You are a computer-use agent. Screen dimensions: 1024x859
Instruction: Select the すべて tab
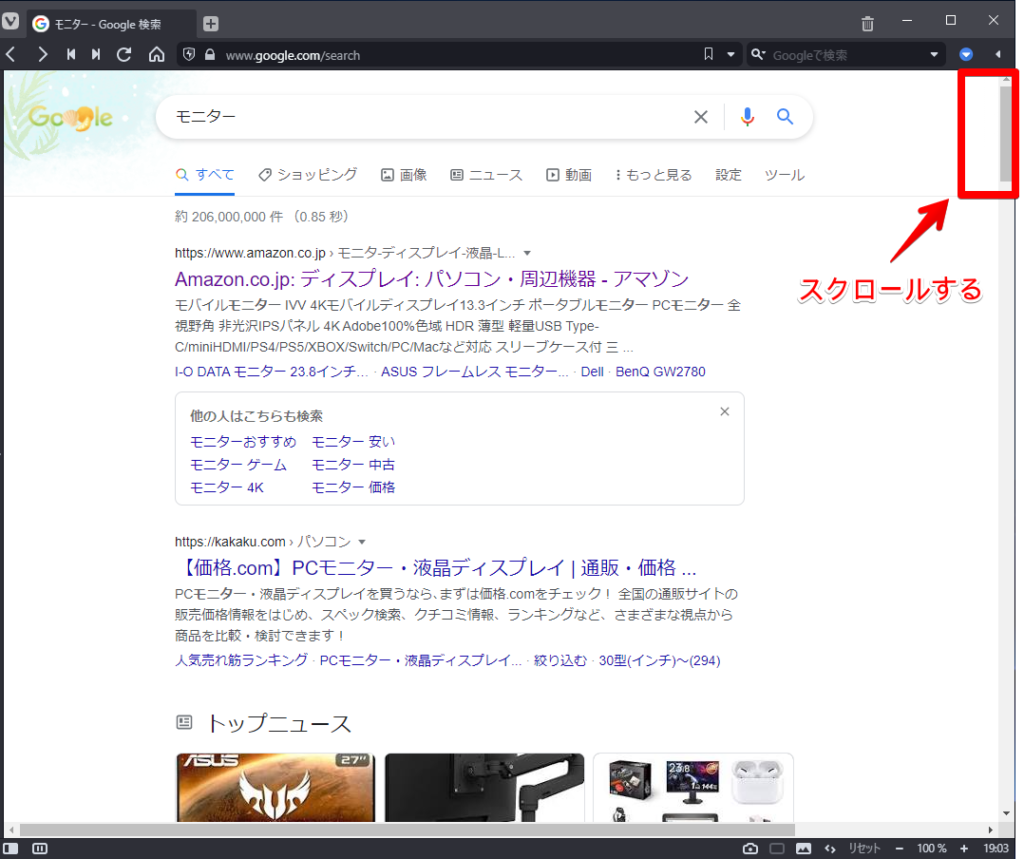point(204,174)
